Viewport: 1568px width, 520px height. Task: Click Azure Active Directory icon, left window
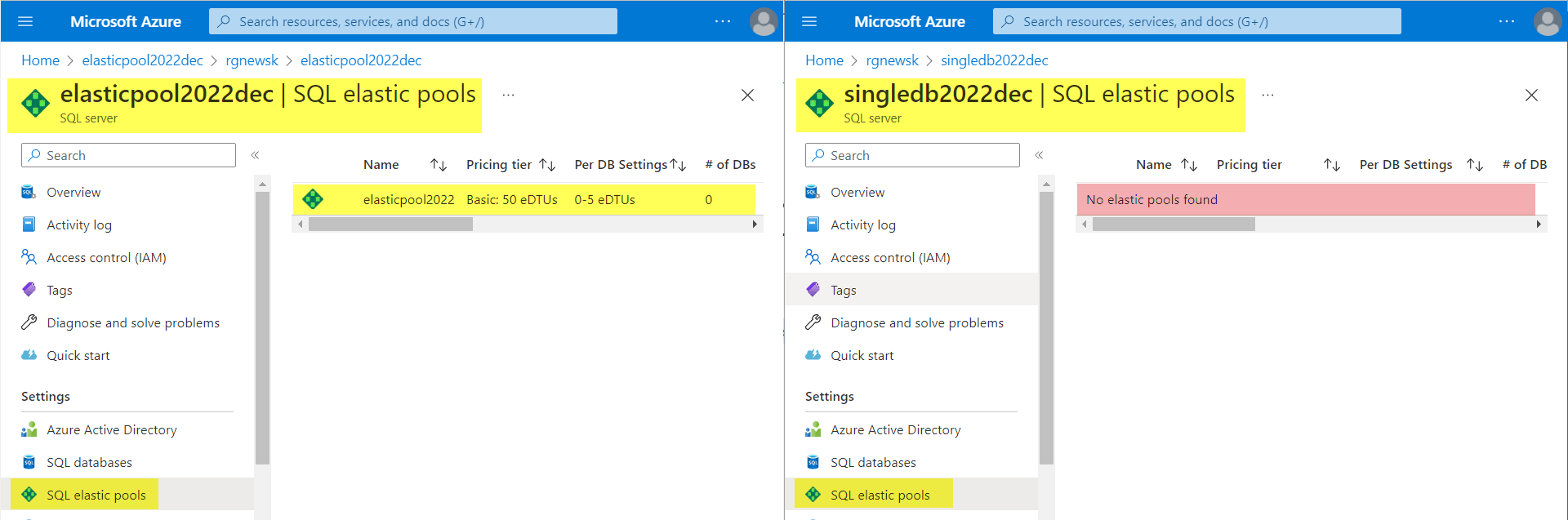click(29, 429)
